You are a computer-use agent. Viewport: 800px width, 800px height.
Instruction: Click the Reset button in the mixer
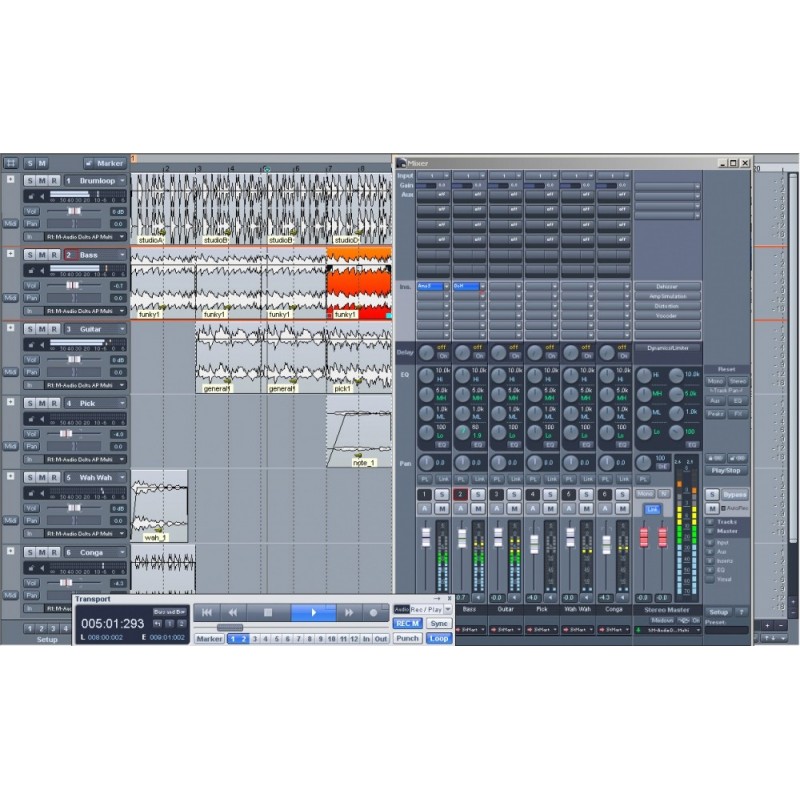(728, 369)
